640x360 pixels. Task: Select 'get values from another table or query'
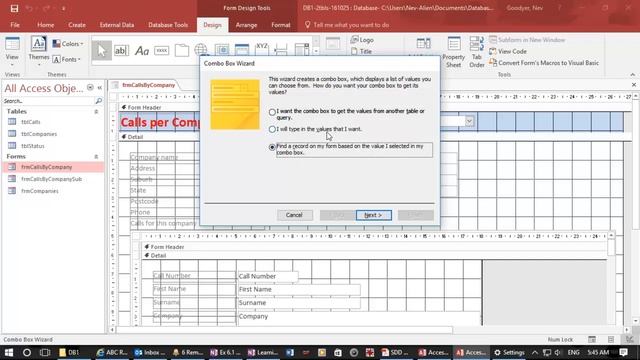coord(272,112)
